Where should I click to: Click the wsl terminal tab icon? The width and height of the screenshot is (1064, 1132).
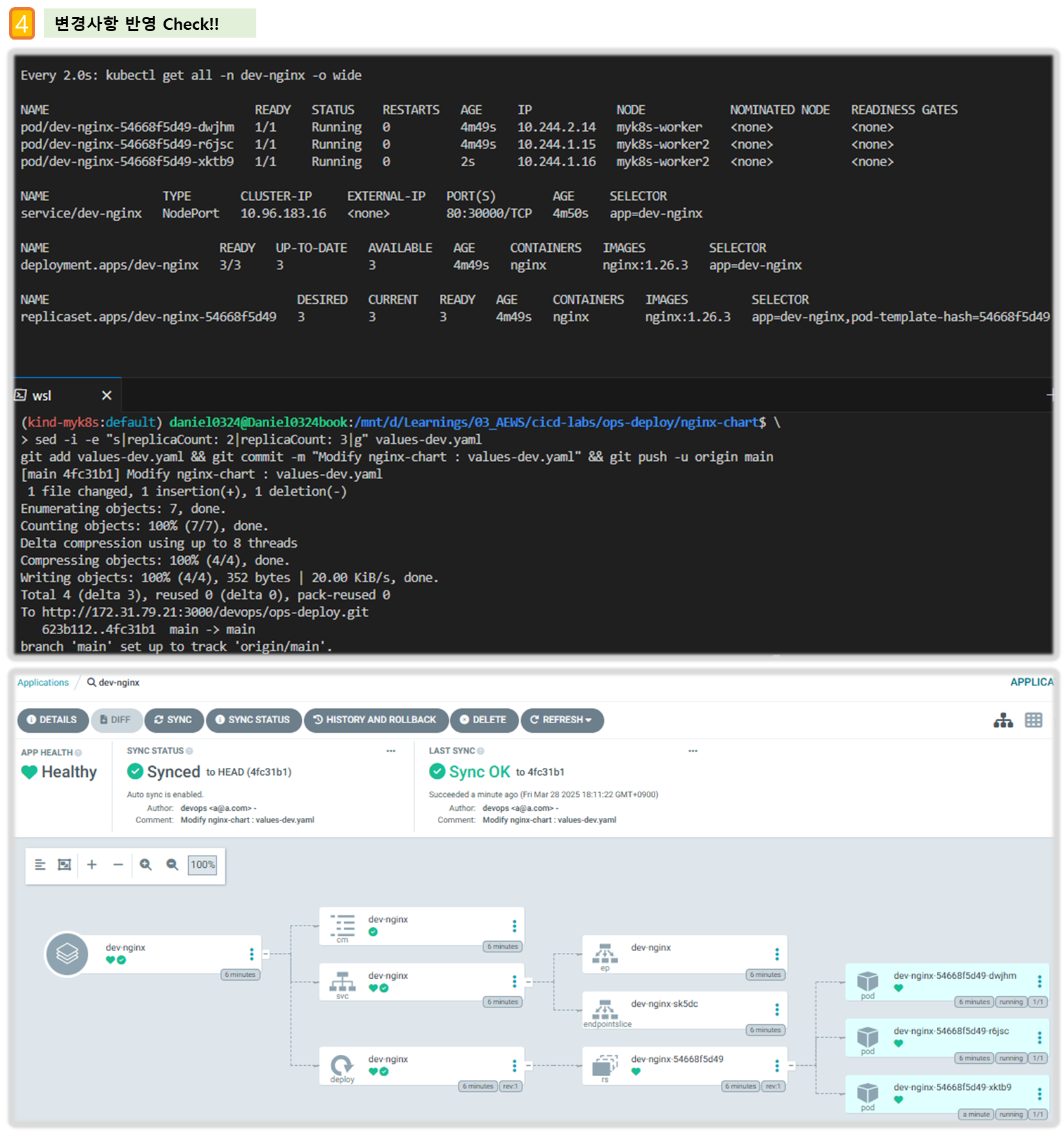21,395
